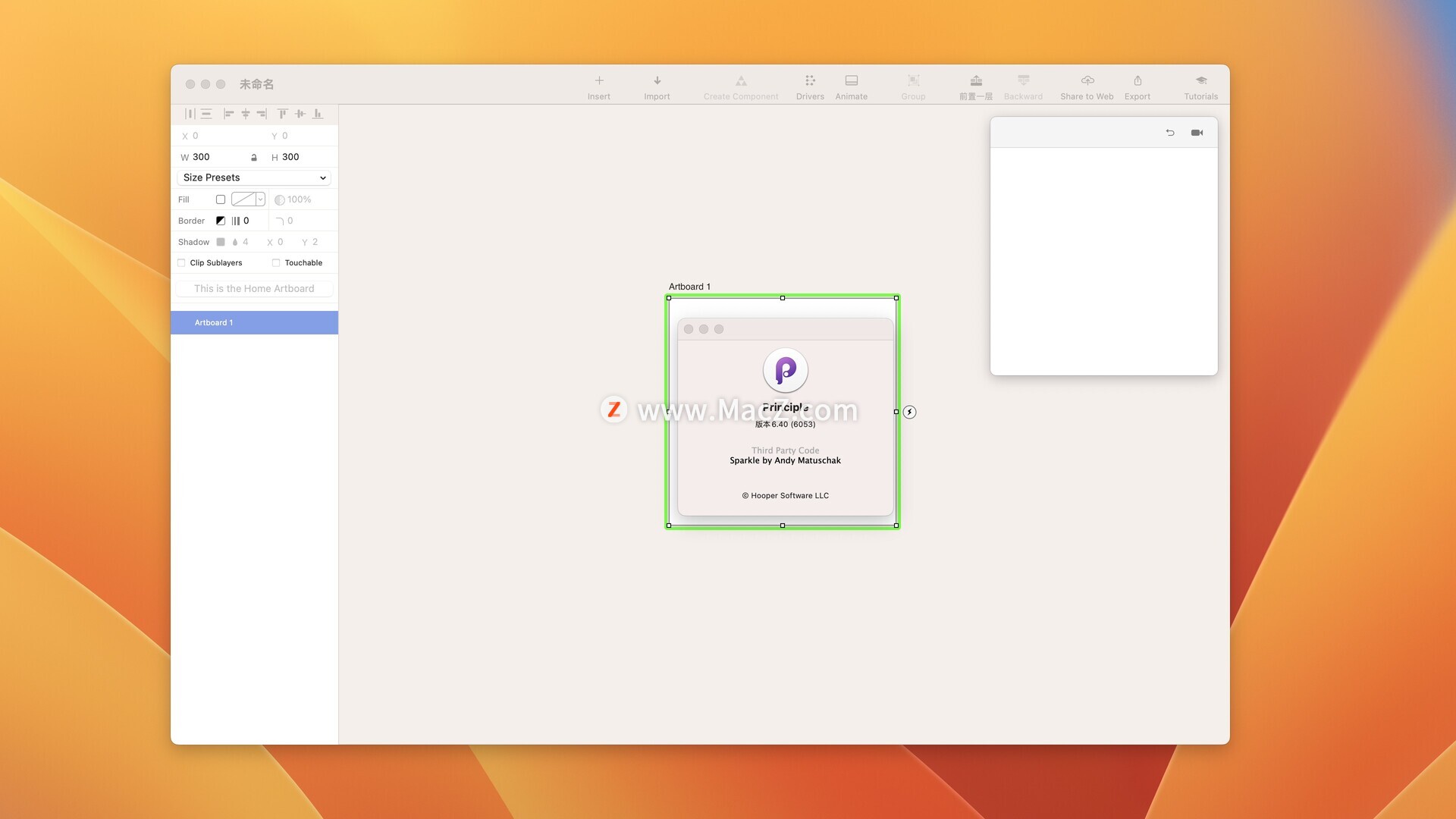Rewind the preview with the reset arrow
The width and height of the screenshot is (1456, 819).
pos(1170,133)
